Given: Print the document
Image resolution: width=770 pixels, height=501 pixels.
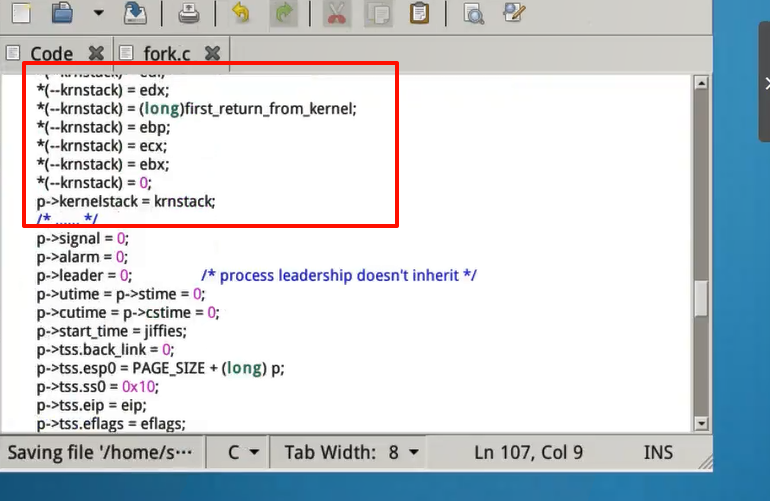Looking at the screenshot, I should coord(188,13).
